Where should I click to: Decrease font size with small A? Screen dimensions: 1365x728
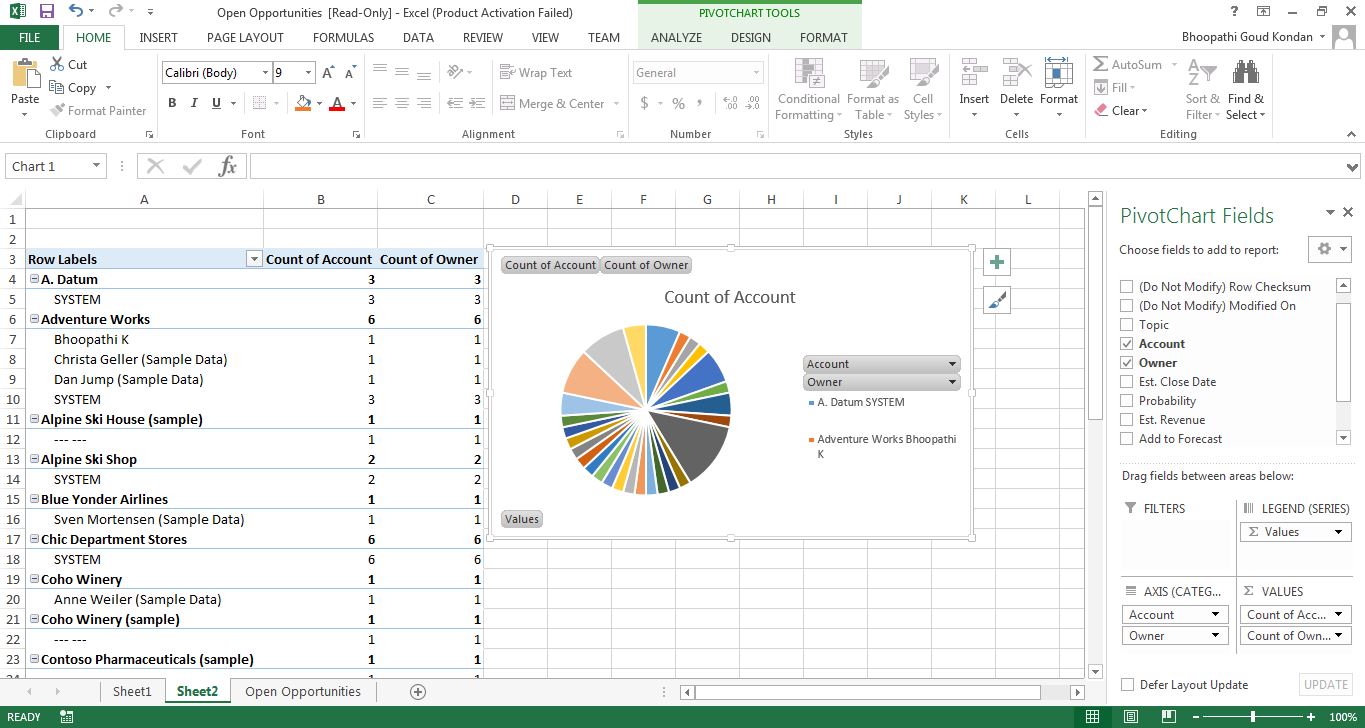point(349,73)
